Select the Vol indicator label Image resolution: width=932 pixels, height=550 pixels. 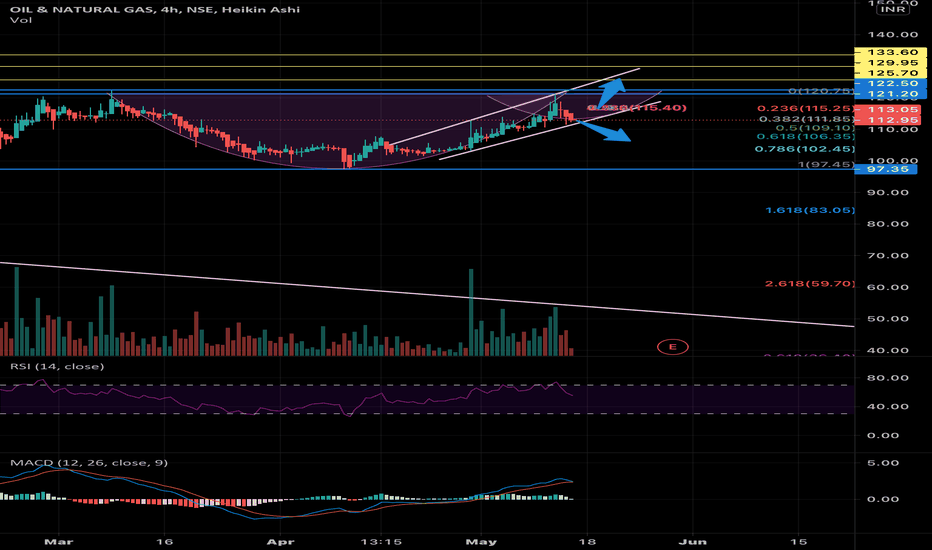pyautogui.click(x=21, y=20)
